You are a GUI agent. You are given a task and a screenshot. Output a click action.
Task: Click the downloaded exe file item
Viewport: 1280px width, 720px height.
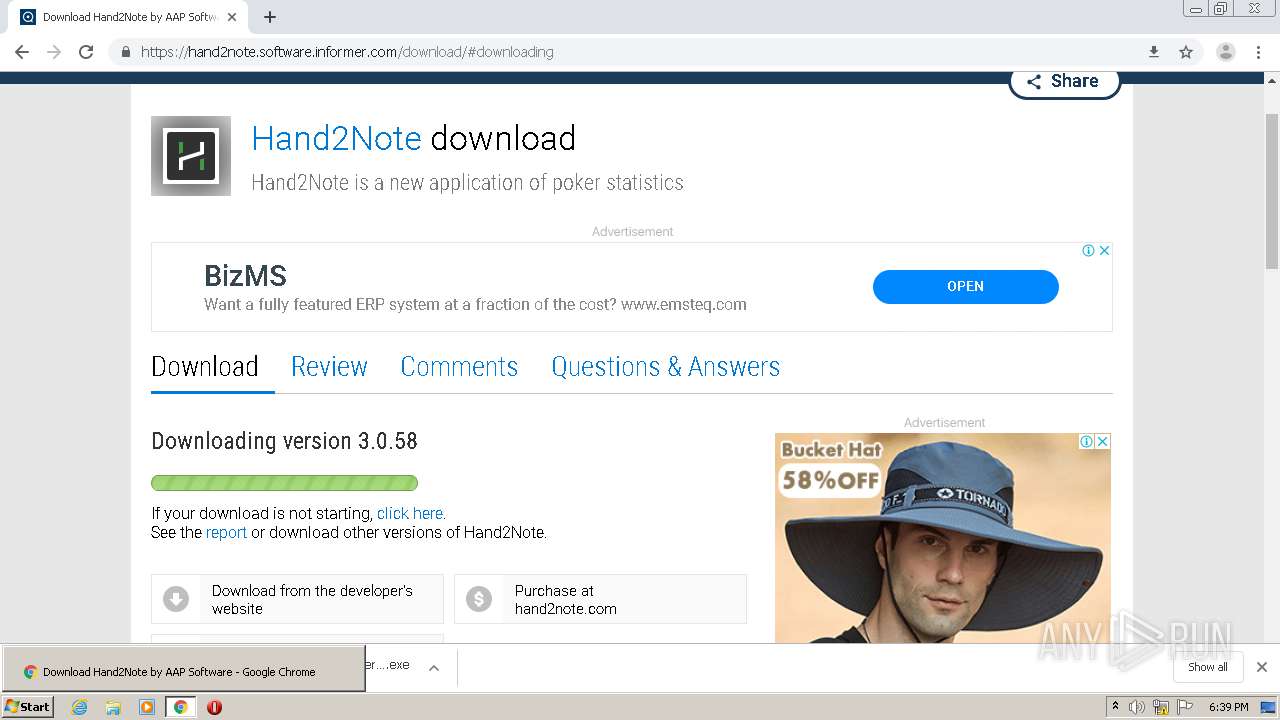[x=390, y=667]
